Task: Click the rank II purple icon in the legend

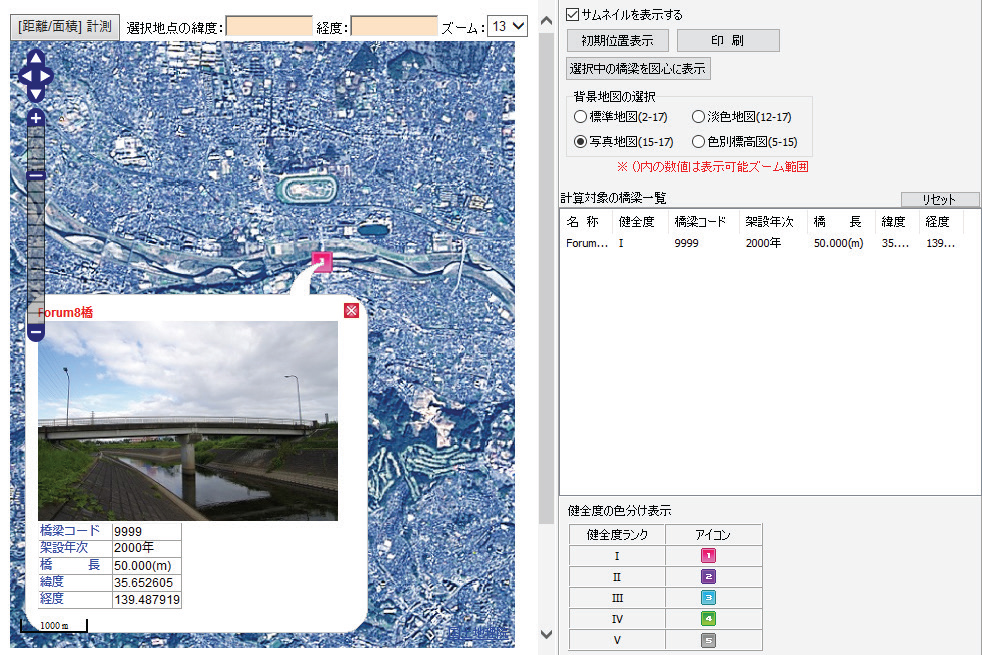Action: 708,577
